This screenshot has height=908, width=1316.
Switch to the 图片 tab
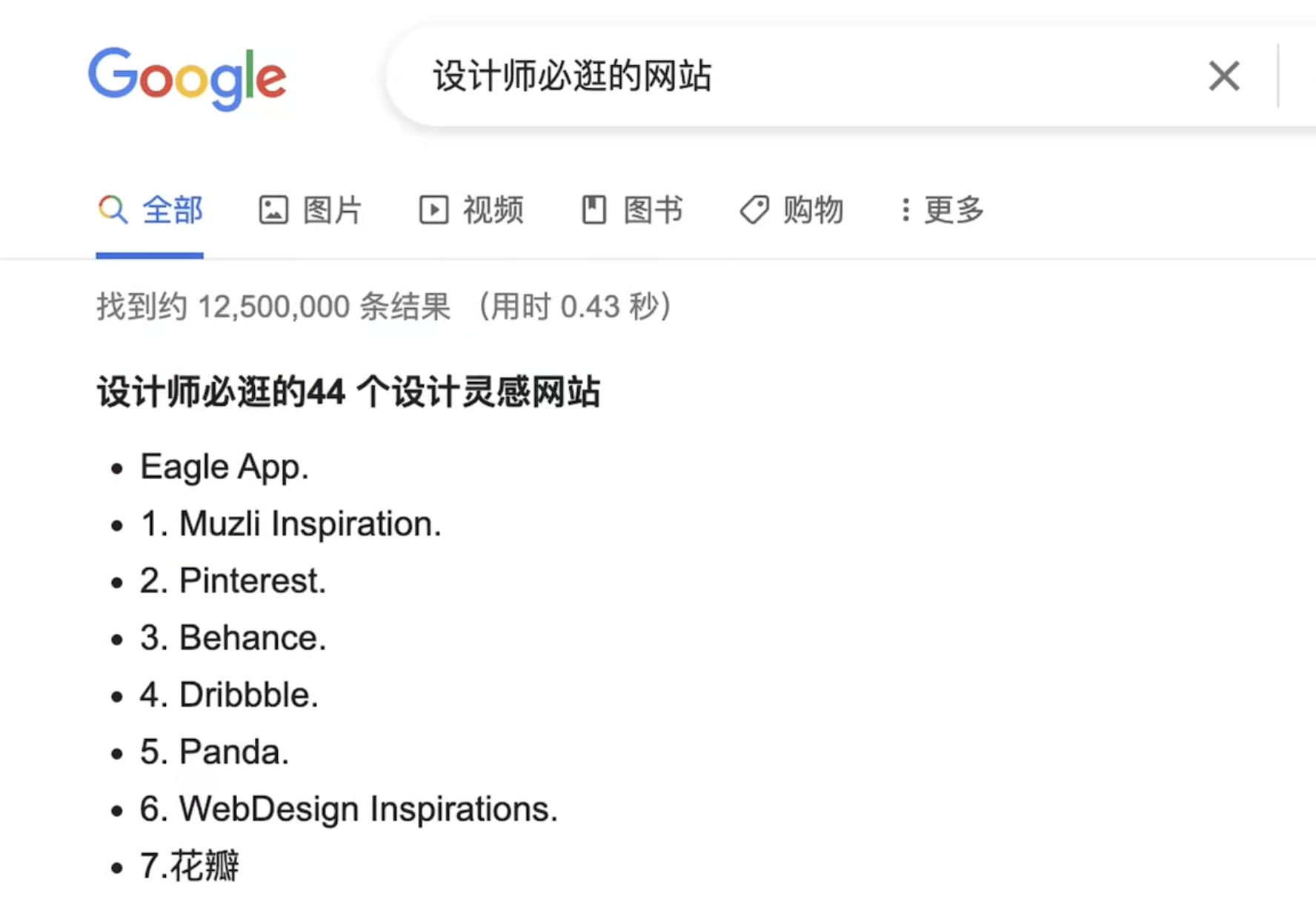(x=310, y=210)
